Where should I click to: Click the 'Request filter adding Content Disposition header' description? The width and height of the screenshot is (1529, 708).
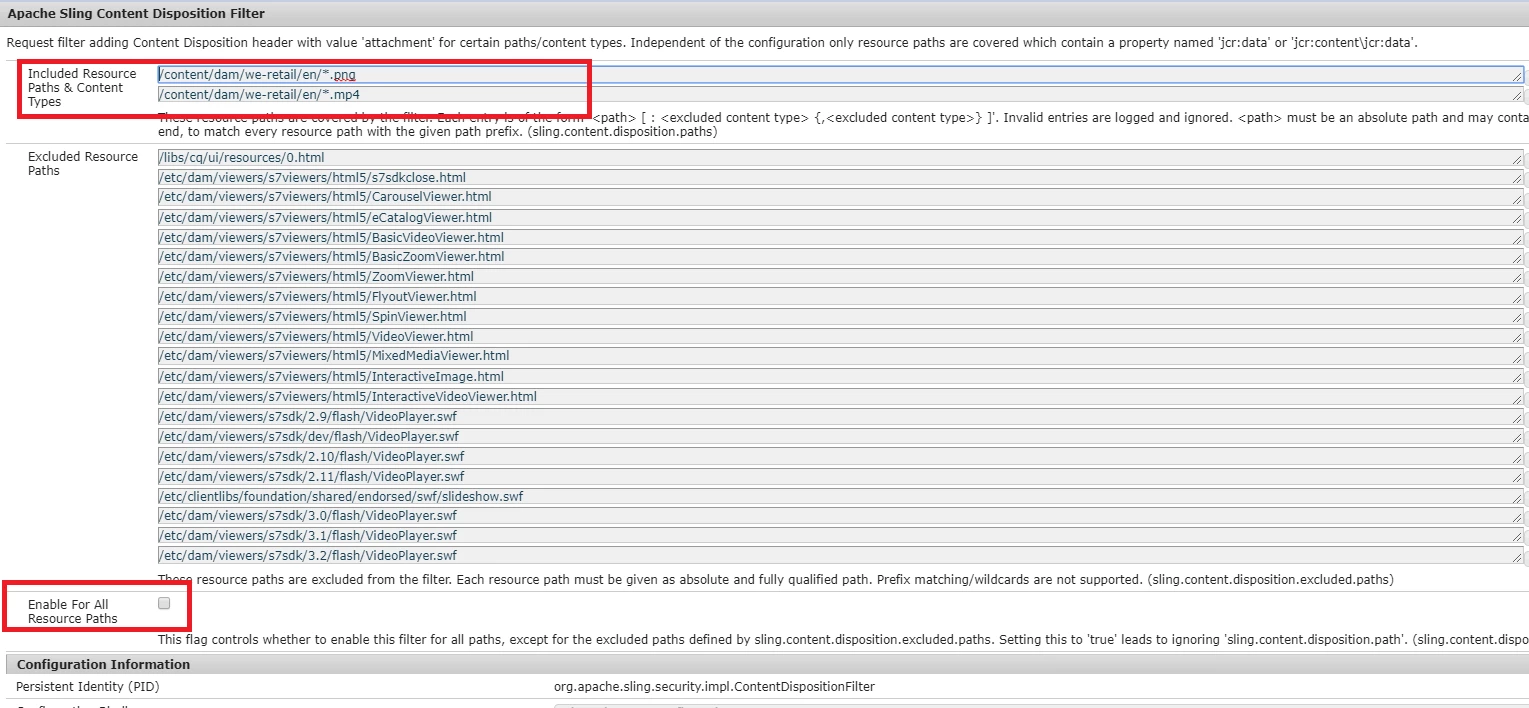click(712, 43)
